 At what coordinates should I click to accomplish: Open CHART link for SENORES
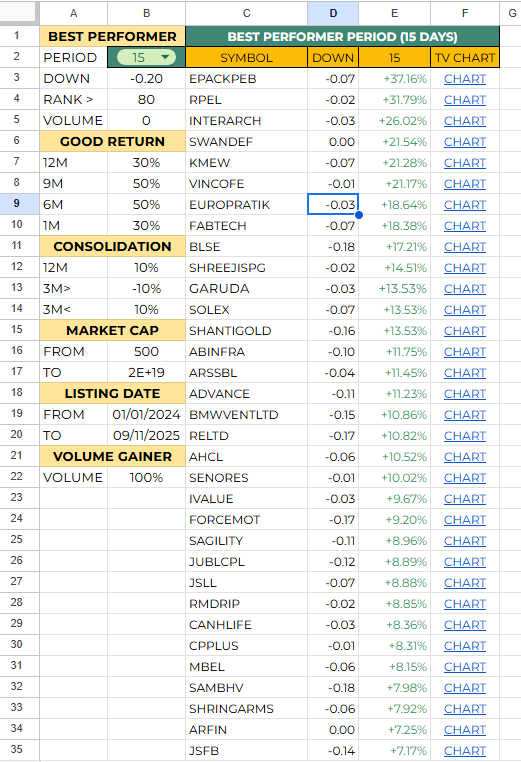(x=465, y=478)
